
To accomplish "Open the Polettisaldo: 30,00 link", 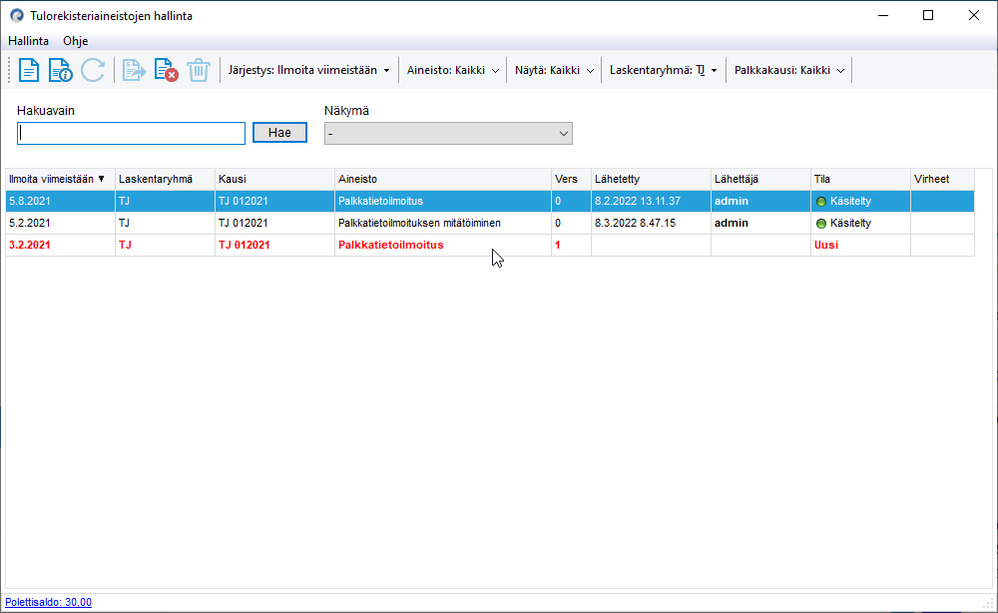I will pos(48,602).
